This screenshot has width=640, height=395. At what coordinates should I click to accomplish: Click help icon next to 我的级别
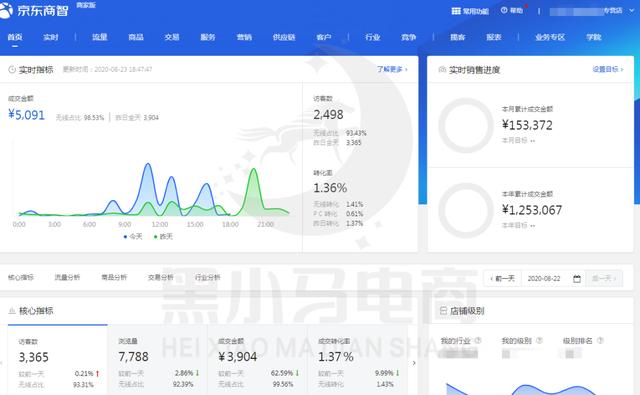point(539,340)
